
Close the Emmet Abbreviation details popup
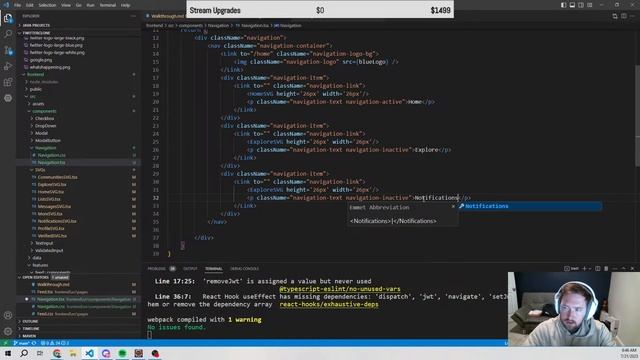click(453, 207)
